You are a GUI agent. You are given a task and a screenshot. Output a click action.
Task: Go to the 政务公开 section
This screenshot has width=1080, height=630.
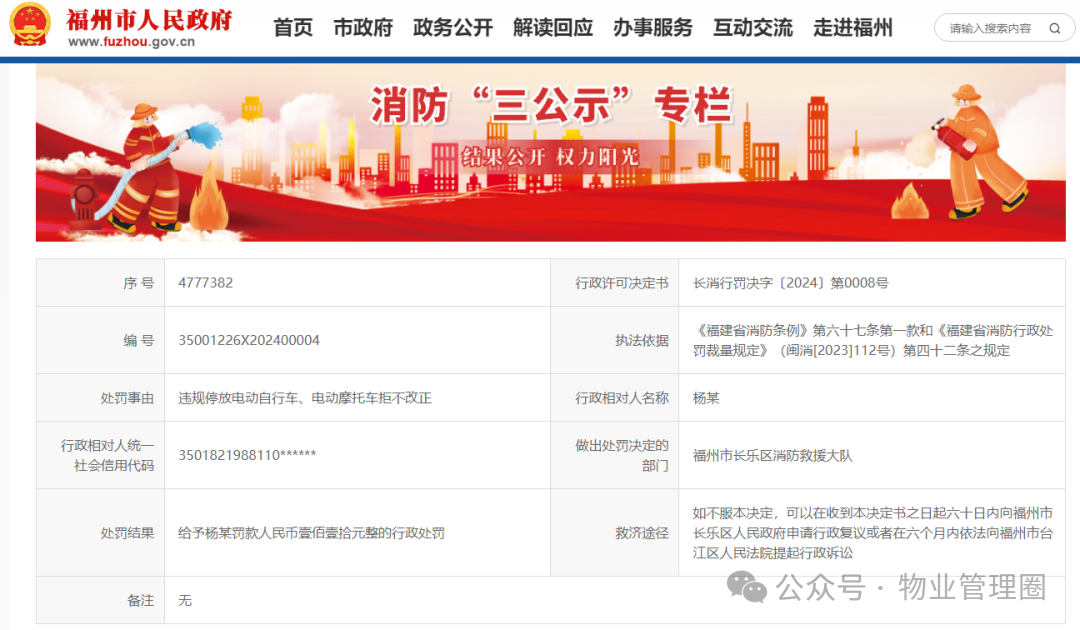(453, 28)
